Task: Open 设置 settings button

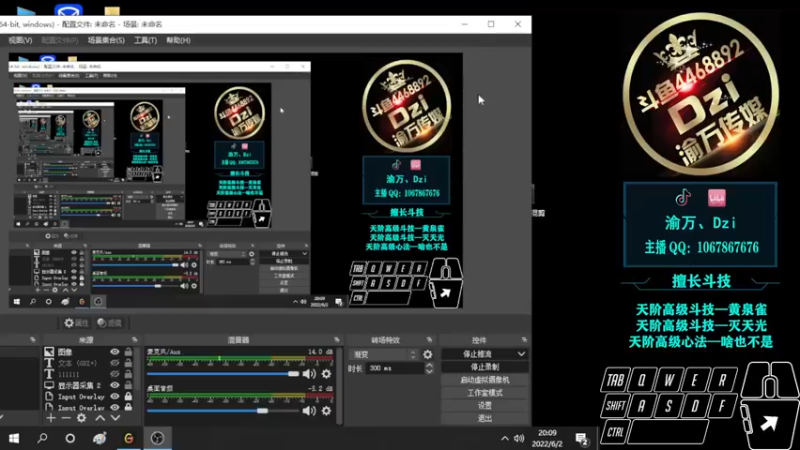Action: coord(485,406)
